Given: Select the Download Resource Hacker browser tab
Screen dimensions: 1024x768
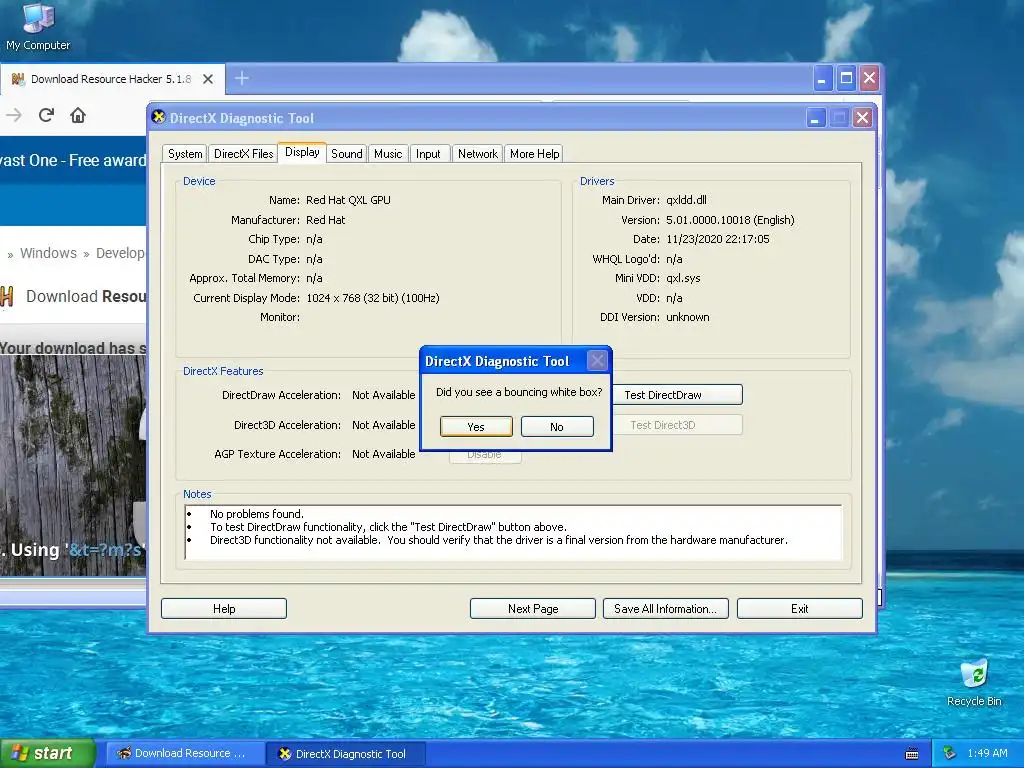Looking at the screenshot, I should pyautogui.click(x=112, y=79).
